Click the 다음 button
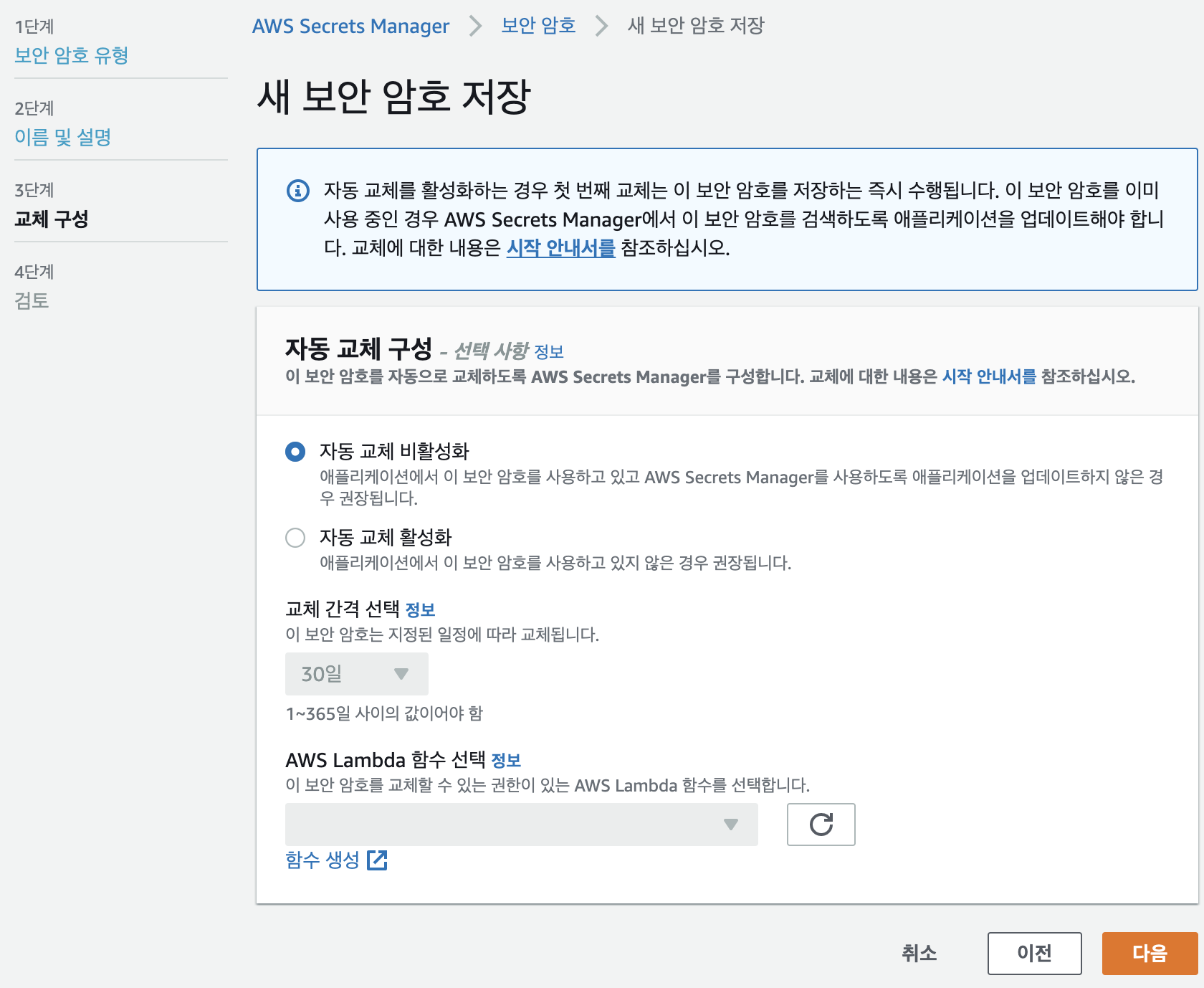 click(x=1150, y=954)
